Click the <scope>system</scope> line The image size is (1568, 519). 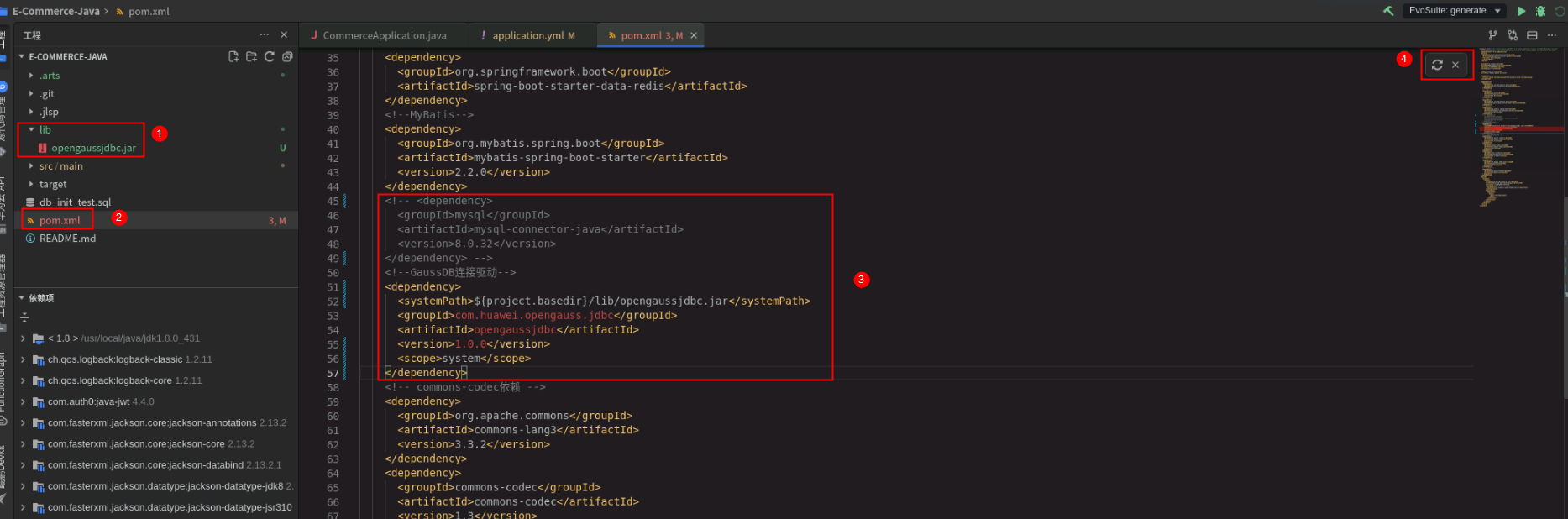[464, 358]
